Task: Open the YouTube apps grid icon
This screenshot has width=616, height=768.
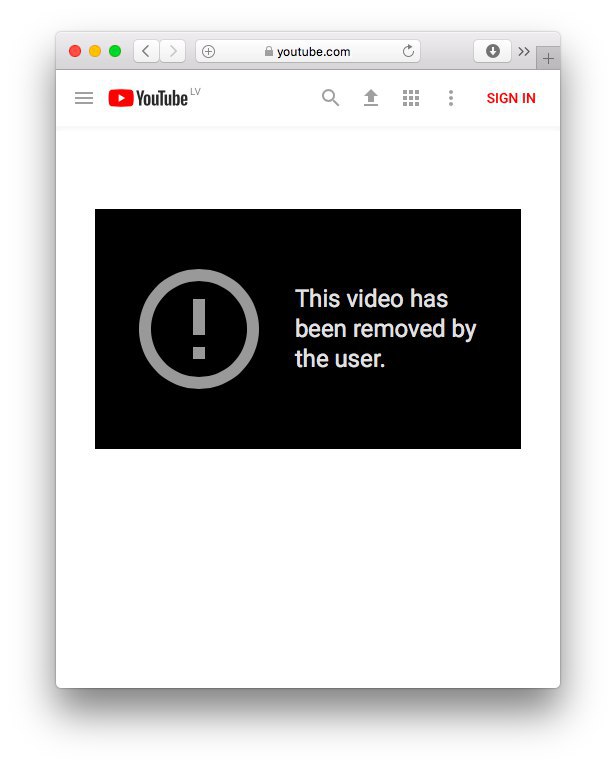Action: (x=411, y=98)
